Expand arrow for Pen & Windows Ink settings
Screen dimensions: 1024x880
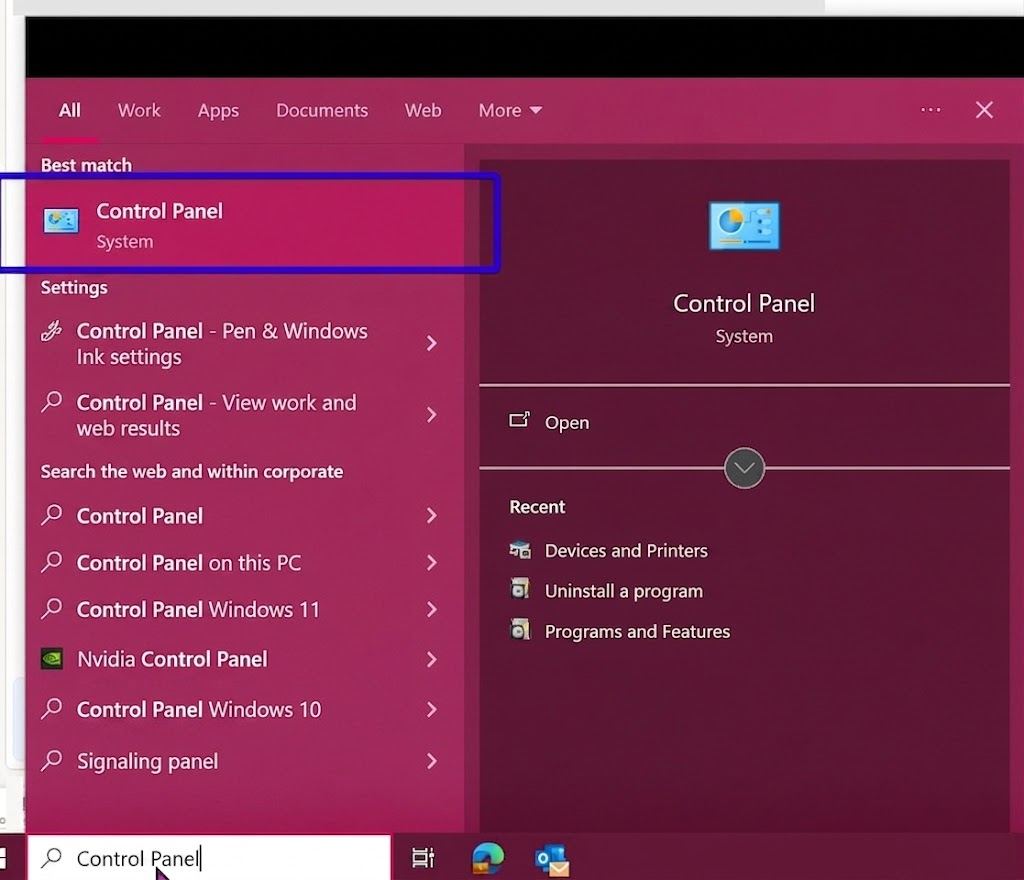tap(431, 343)
